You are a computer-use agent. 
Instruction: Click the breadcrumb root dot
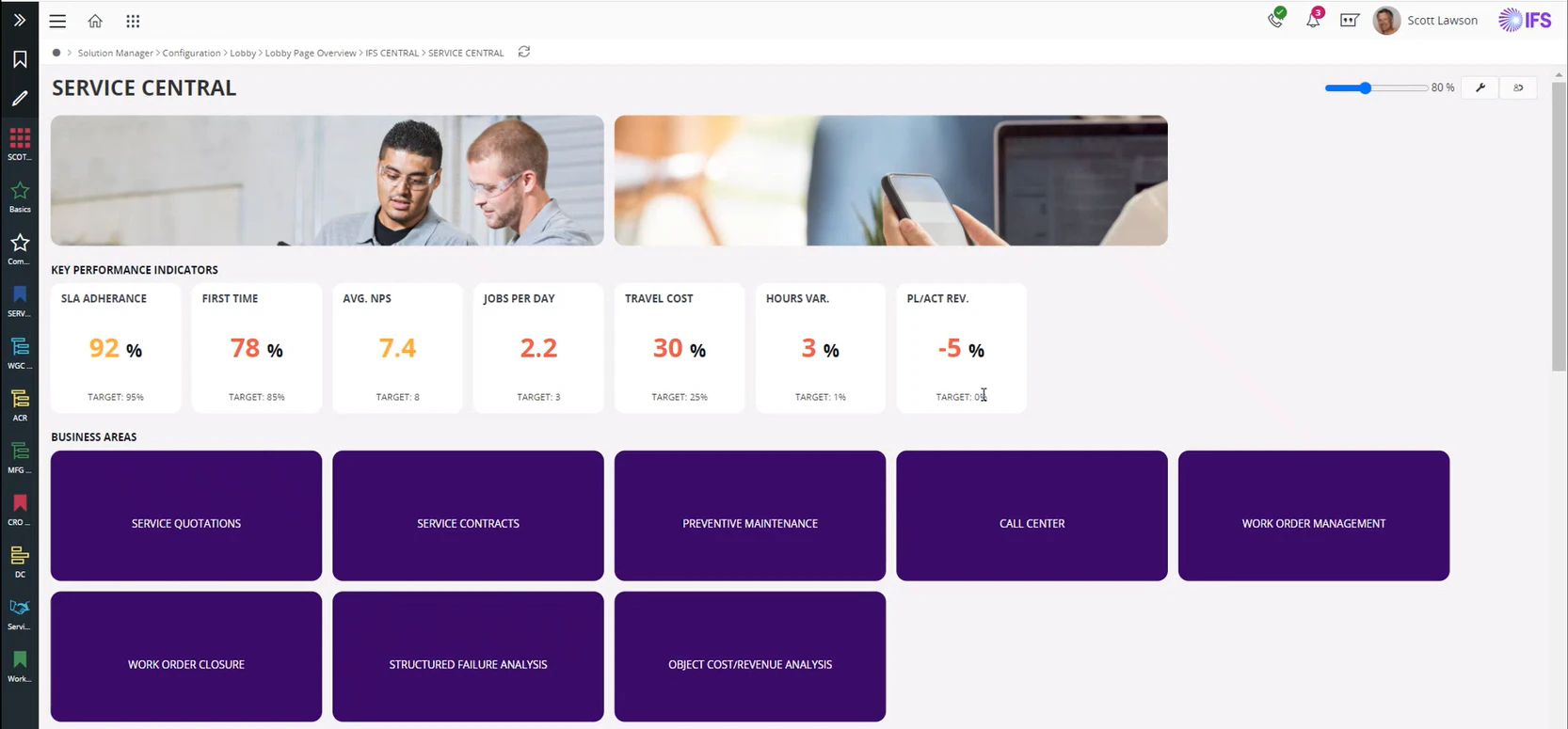[56, 53]
